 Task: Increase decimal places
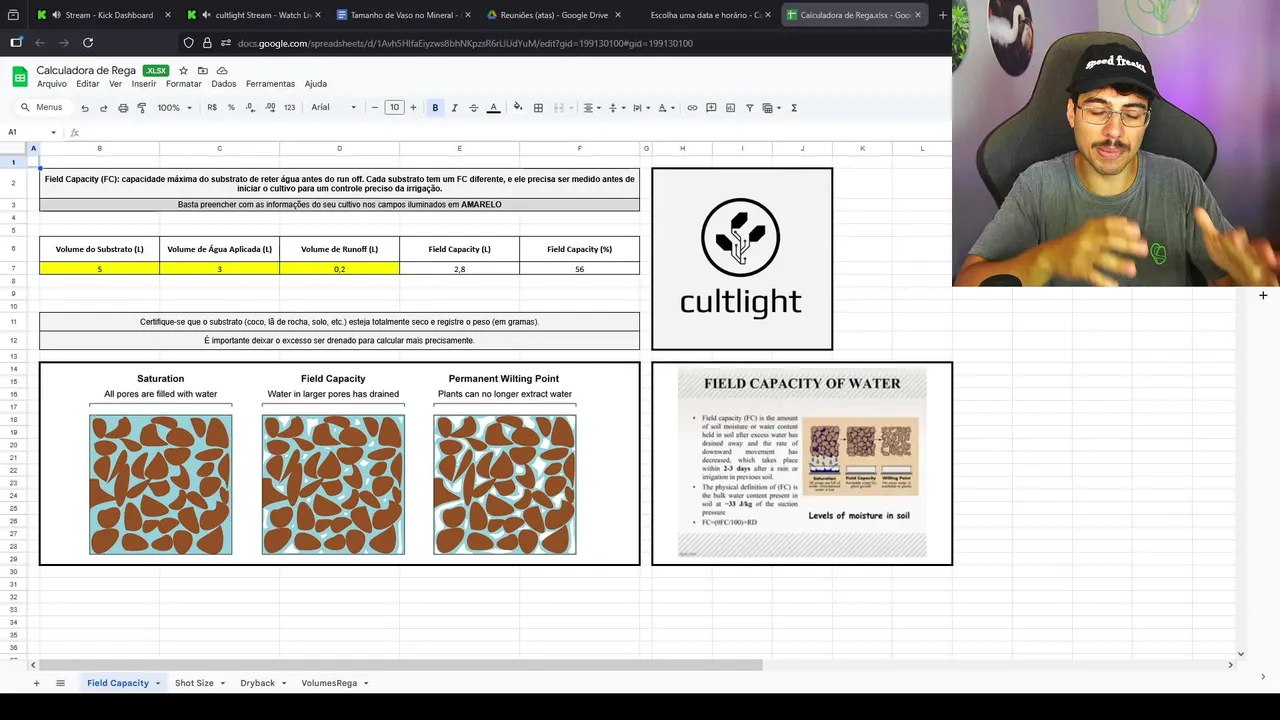[270, 108]
